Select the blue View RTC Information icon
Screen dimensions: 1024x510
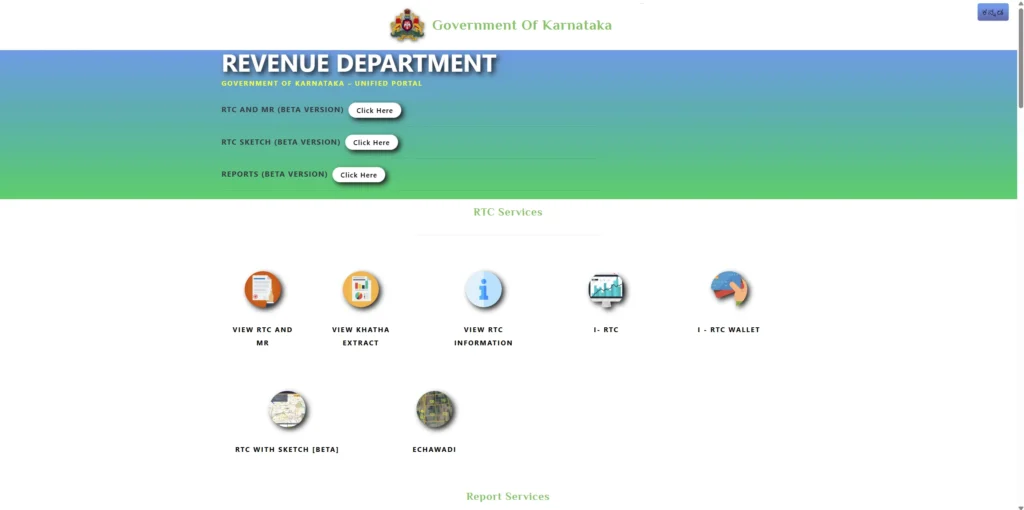click(x=483, y=290)
